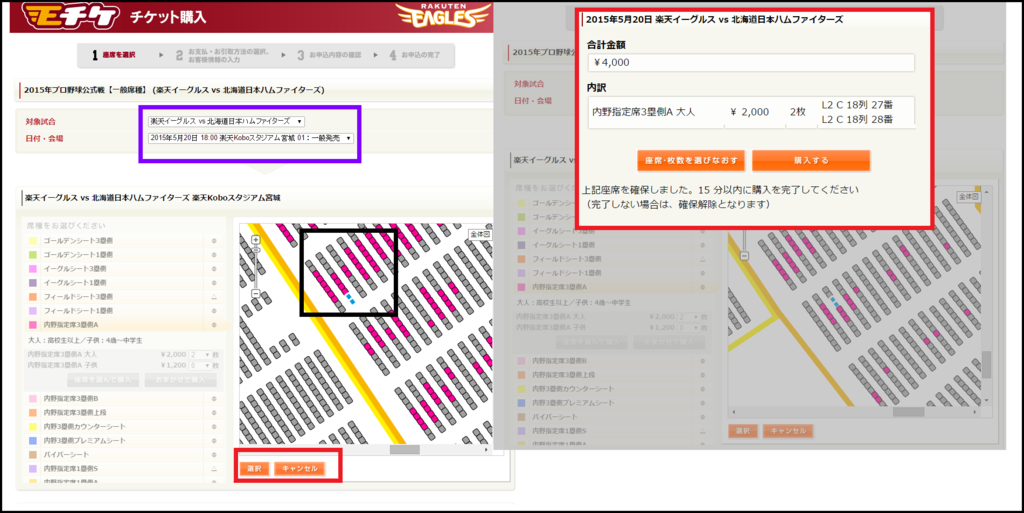Viewport: 1024px width, 513px height.
Task: Click the Eチケ logo in the header
Action: point(71,16)
